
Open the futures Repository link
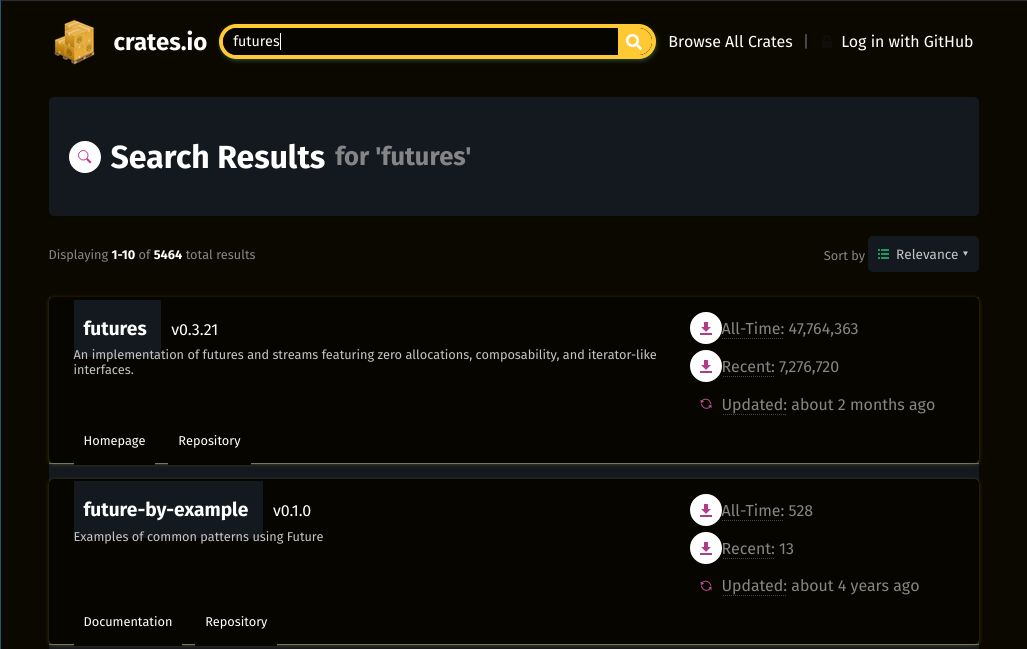coord(209,441)
